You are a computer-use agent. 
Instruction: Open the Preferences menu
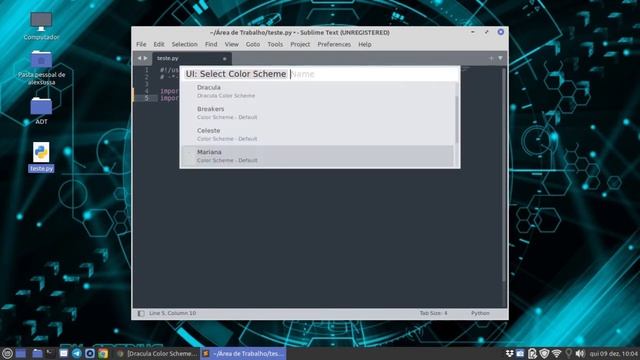coord(334,44)
